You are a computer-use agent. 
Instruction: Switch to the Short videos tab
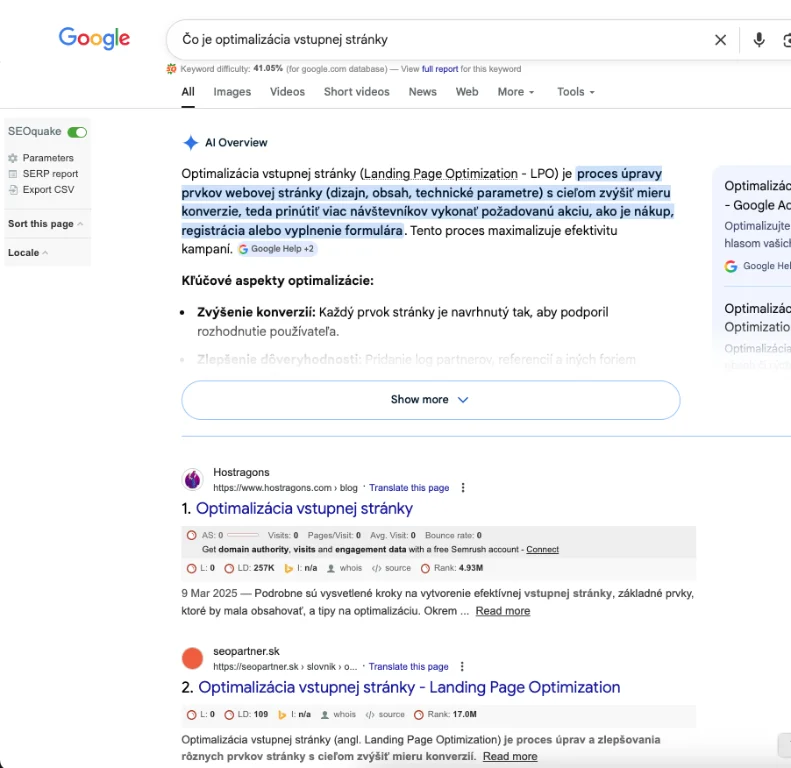point(356,92)
